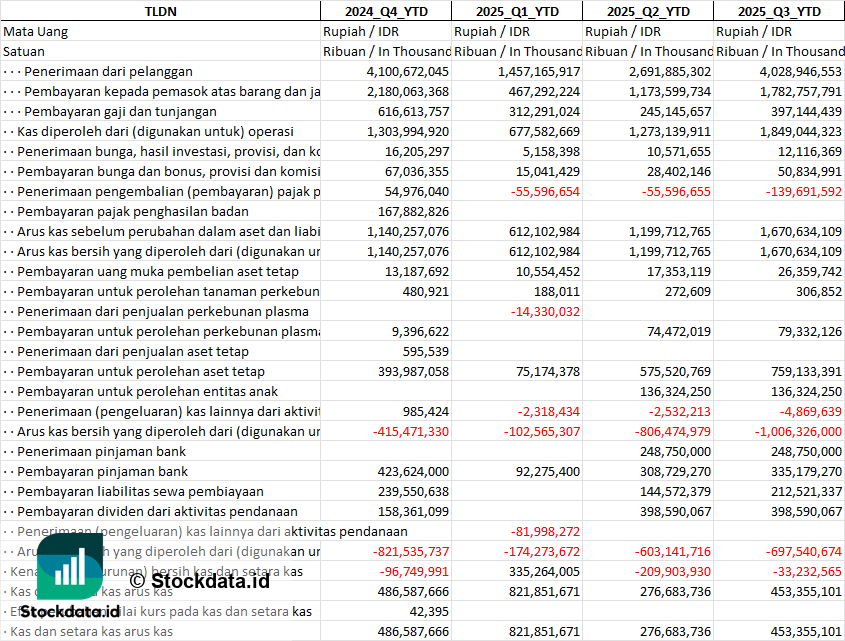Select the 2024_Q4_YTD column header

pyautogui.click(x=386, y=11)
